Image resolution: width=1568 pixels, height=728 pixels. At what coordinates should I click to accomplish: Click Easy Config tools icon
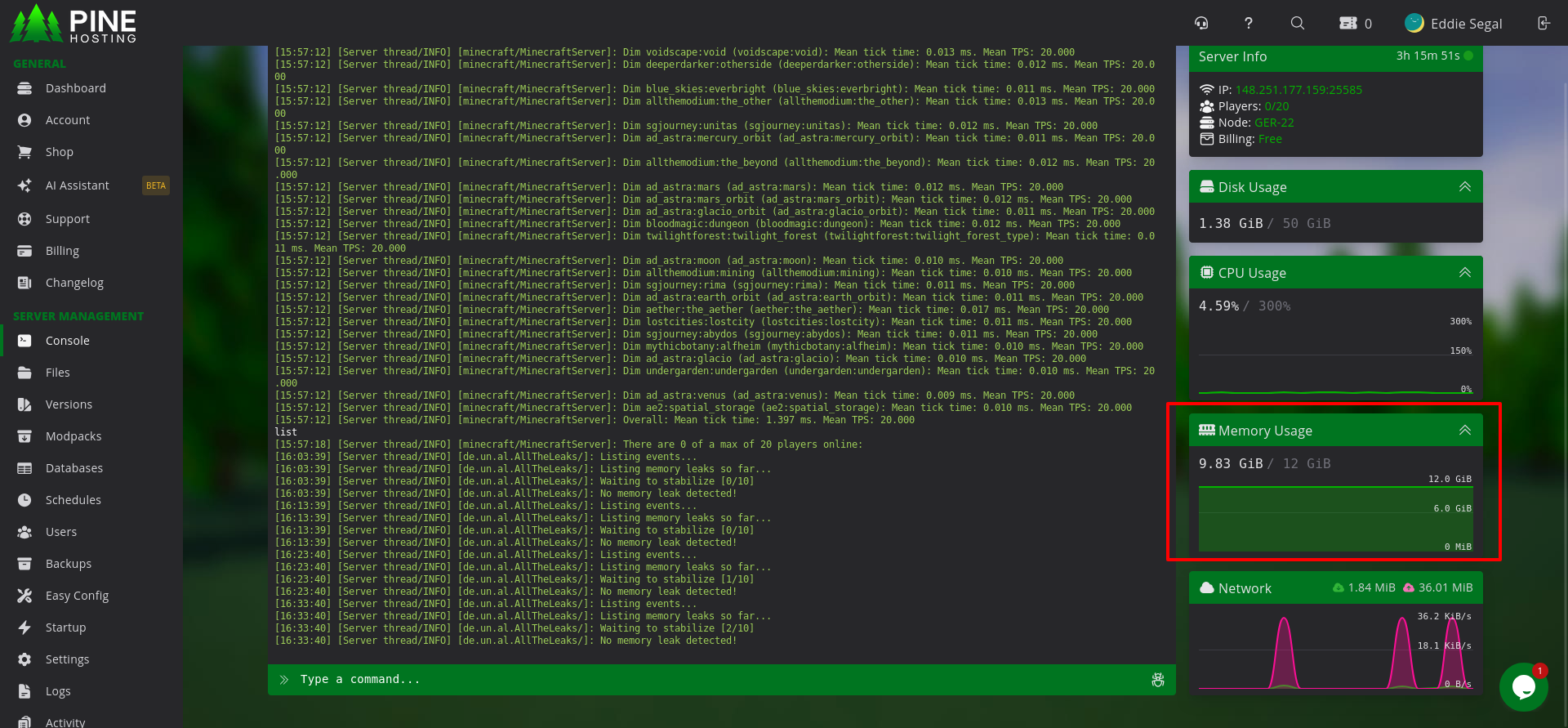point(24,596)
